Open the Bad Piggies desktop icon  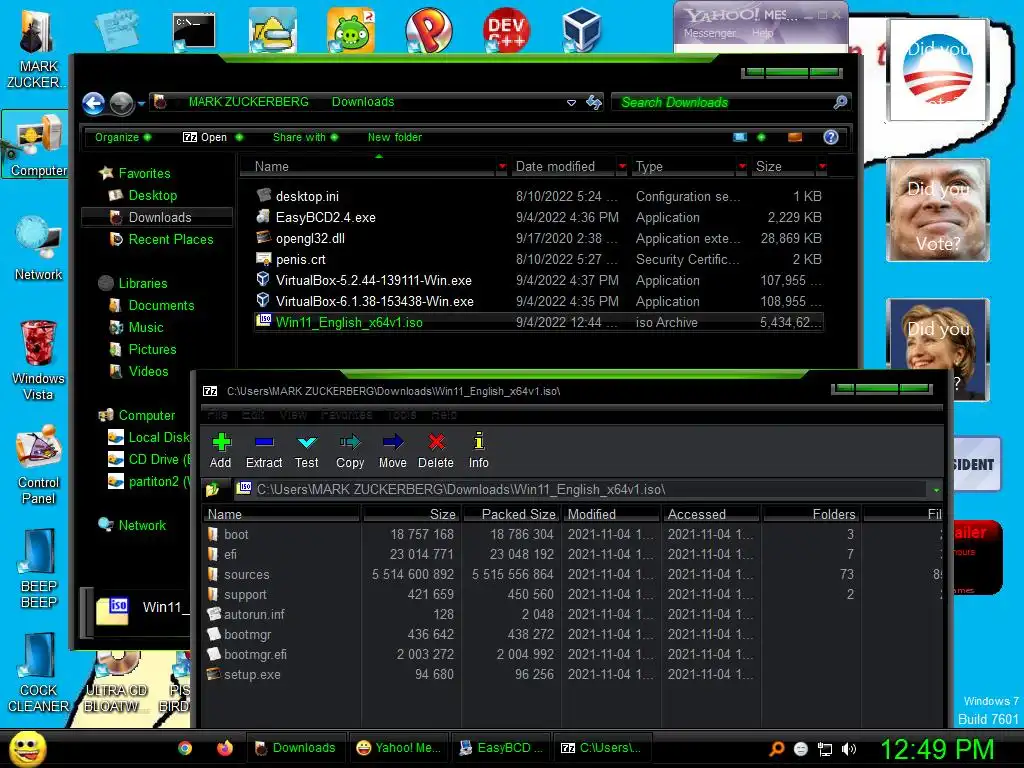click(351, 30)
